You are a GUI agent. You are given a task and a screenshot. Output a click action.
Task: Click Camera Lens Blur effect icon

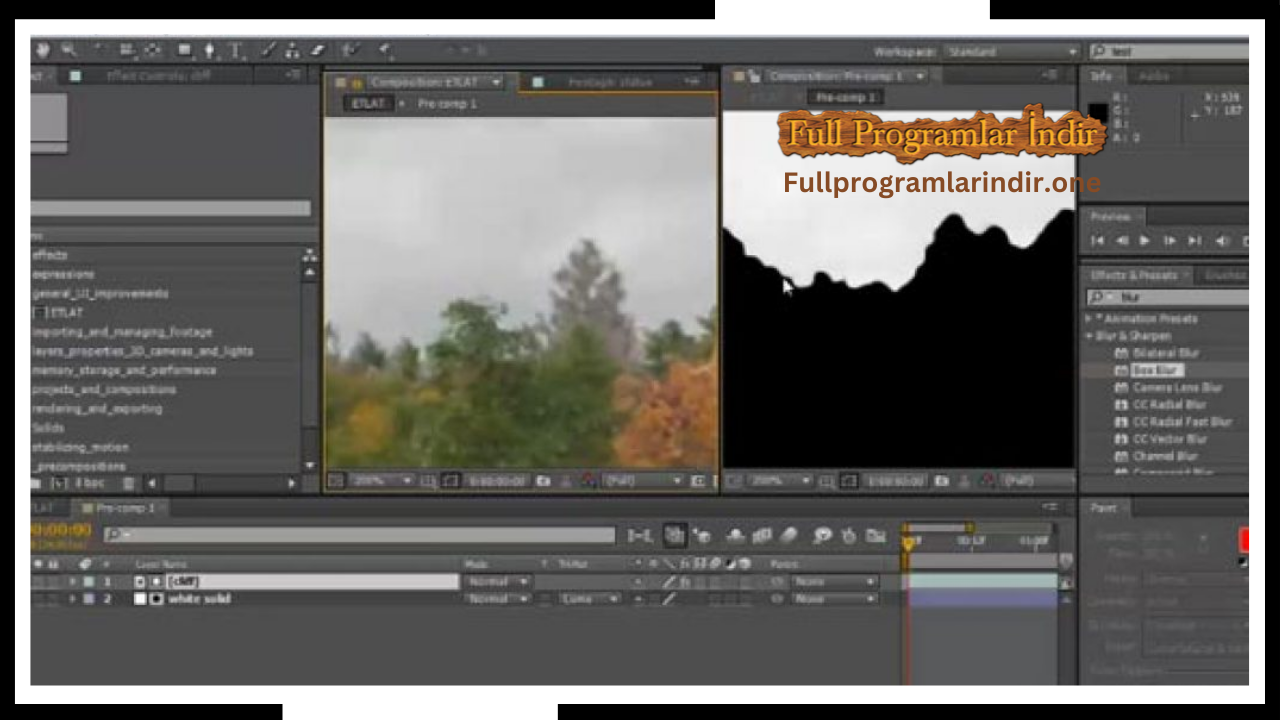1121,387
